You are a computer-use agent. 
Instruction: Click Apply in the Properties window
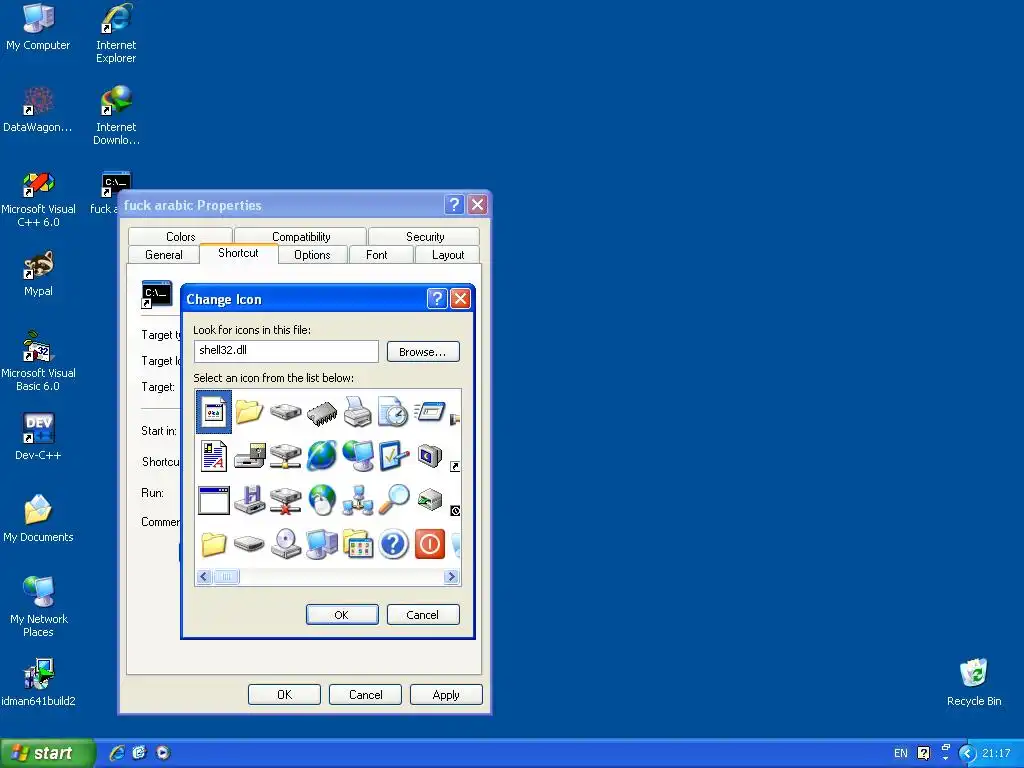pos(446,695)
